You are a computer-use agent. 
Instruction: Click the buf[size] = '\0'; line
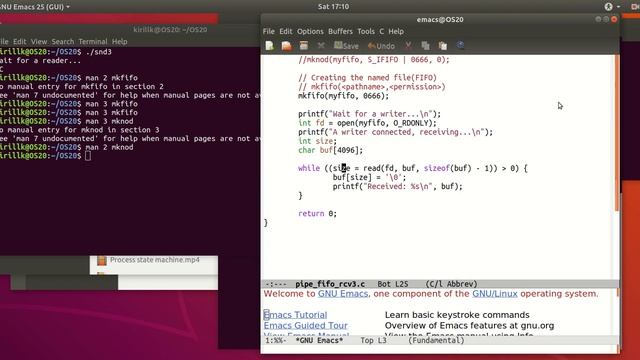click(x=369, y=178)
